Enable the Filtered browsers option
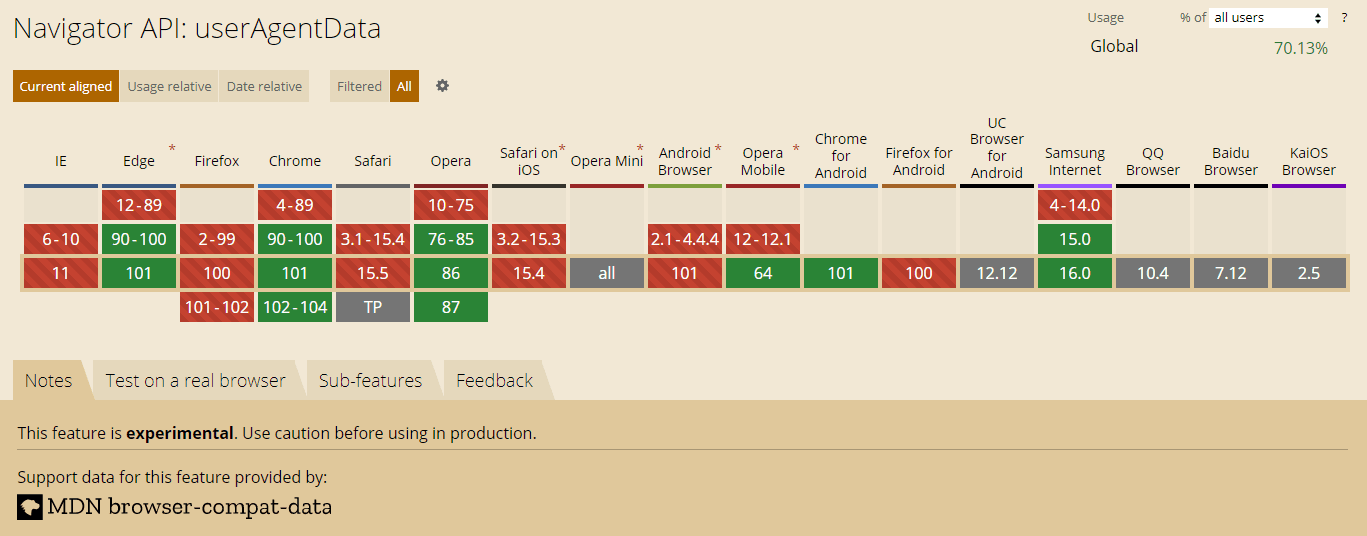Image resolution: width=1367 pixels, height=536 pixels. (359, 86)
